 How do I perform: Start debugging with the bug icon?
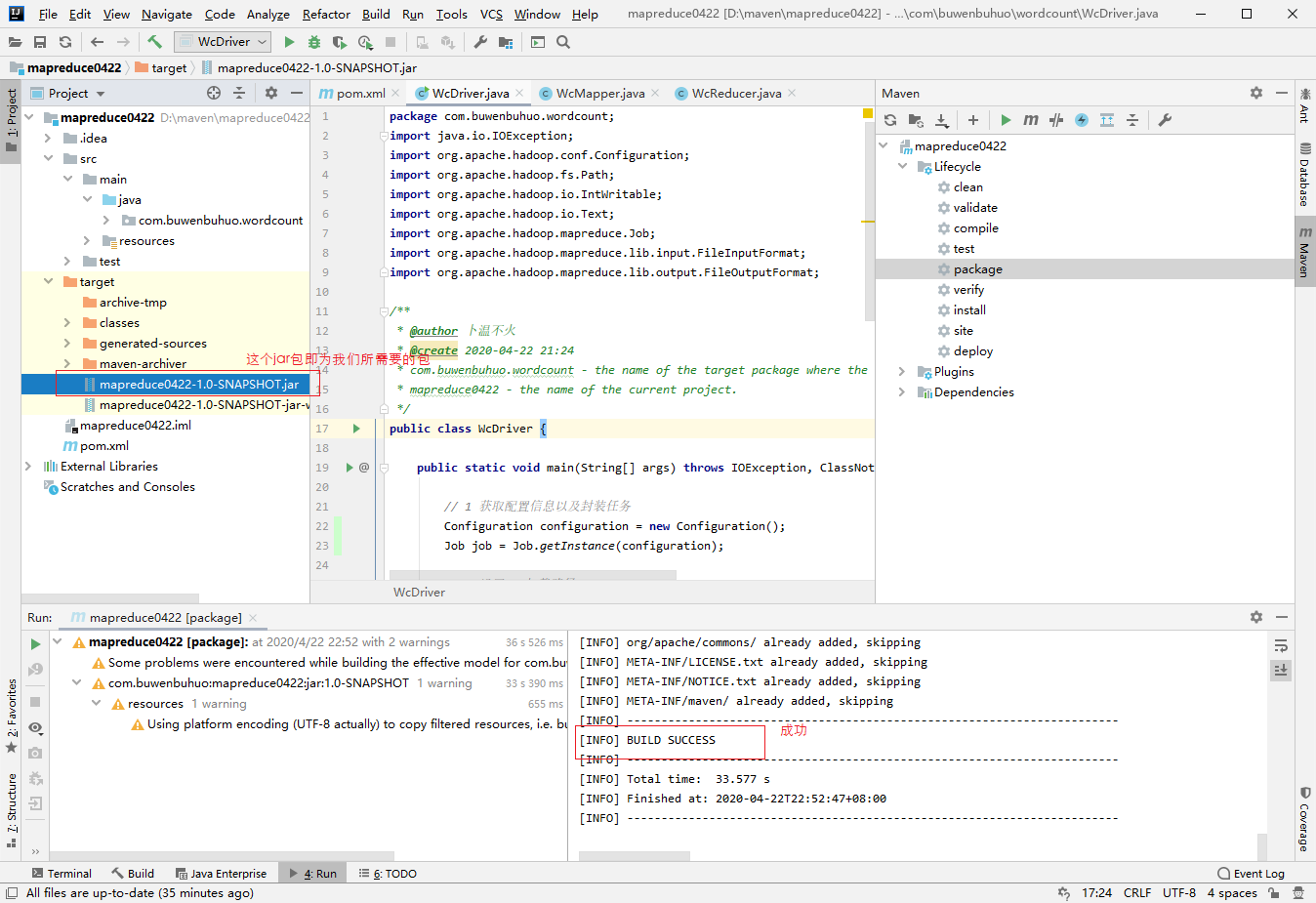[x=314, y=42]
